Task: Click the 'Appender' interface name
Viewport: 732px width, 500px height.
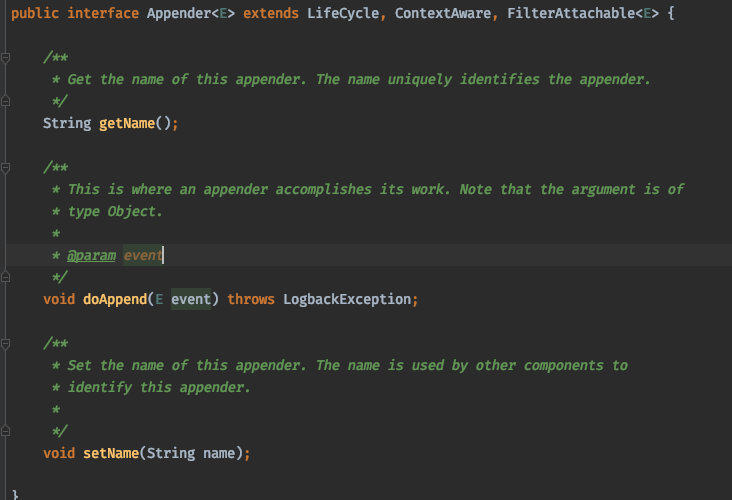Action: (x=179, y=14)
